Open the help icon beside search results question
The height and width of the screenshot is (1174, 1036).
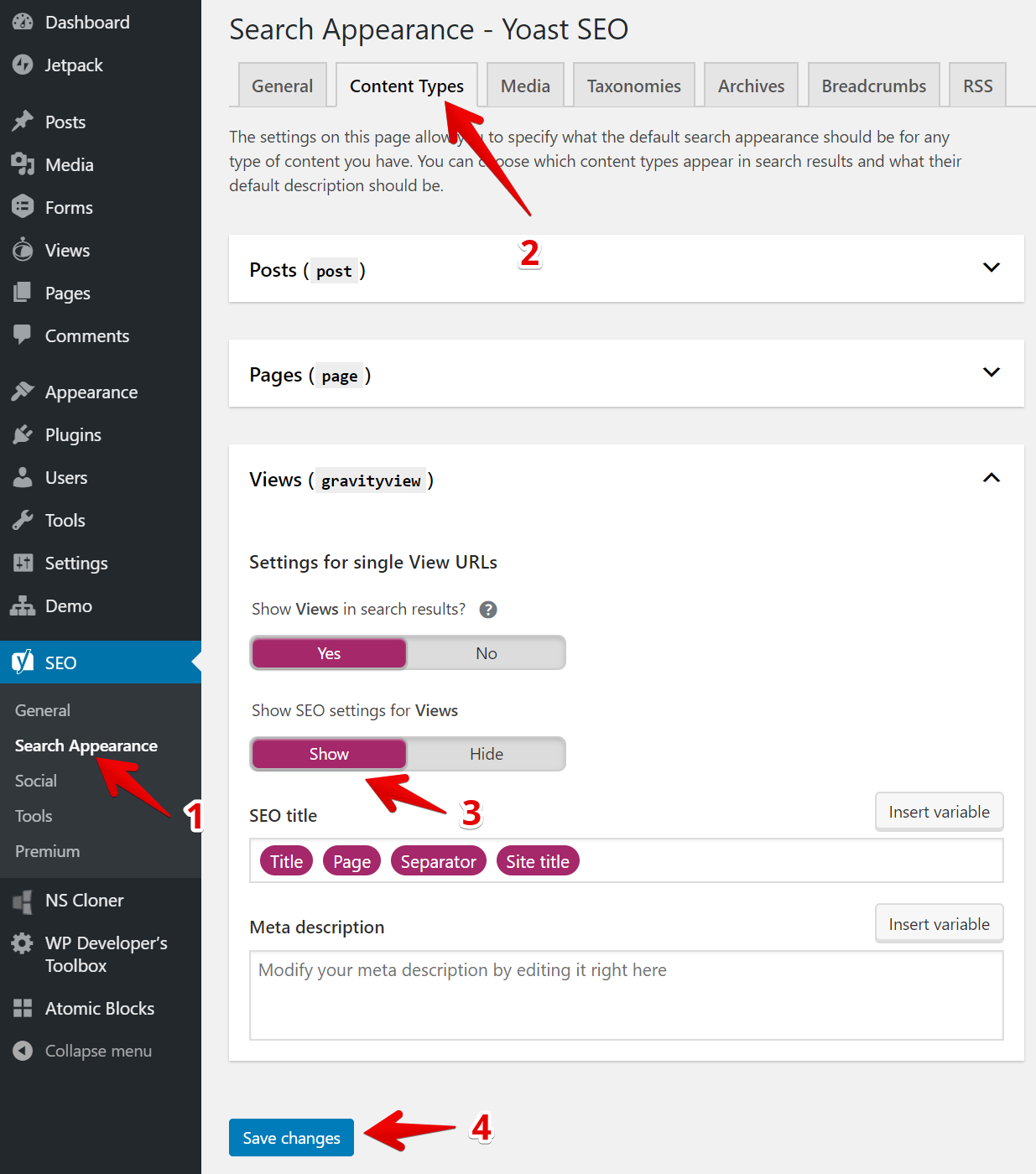488,610
